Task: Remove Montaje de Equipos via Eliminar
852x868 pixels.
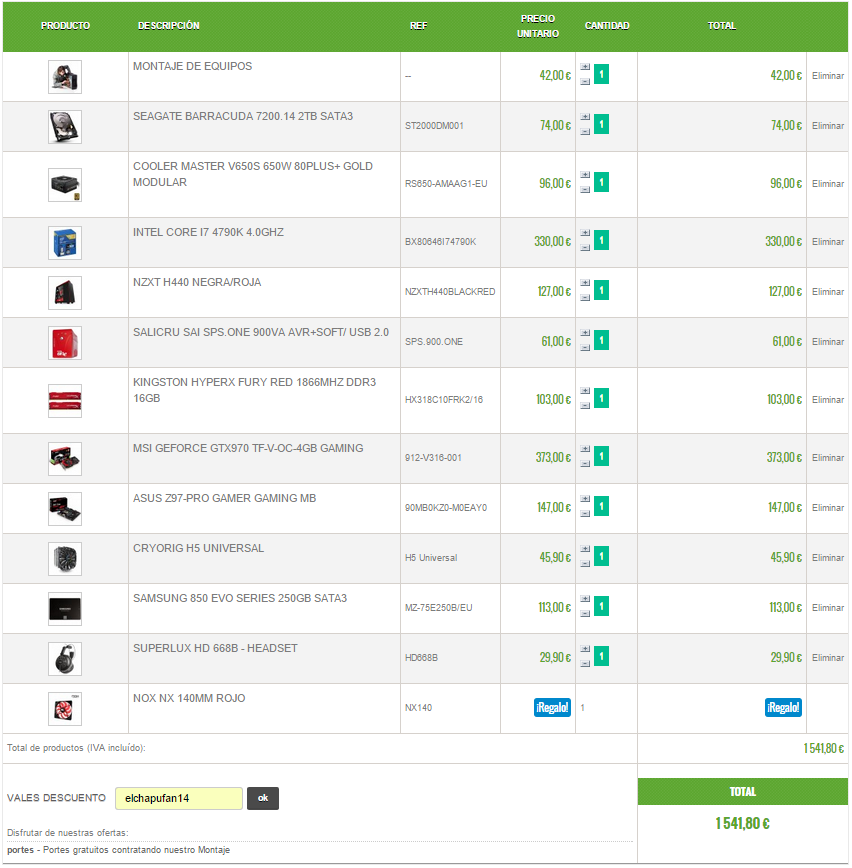Action: (828, 76)
